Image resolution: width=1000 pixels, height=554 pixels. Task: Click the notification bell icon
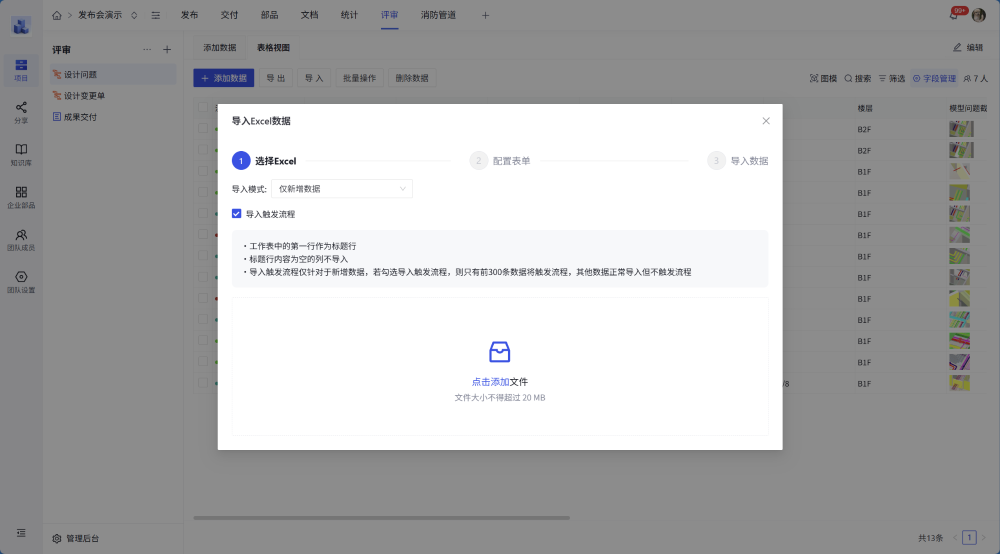tap(953, 15)
